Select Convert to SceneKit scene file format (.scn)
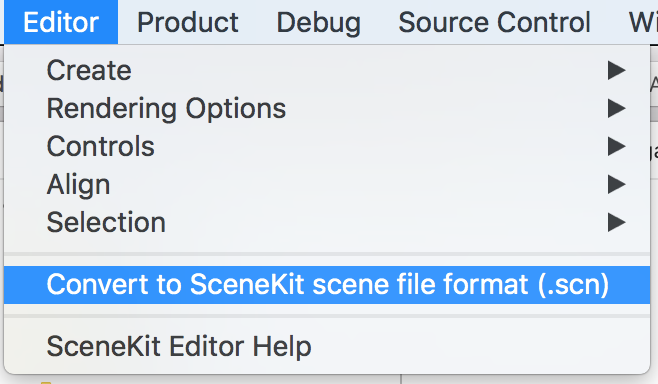The image size is (658, 384). click(327, 285)
